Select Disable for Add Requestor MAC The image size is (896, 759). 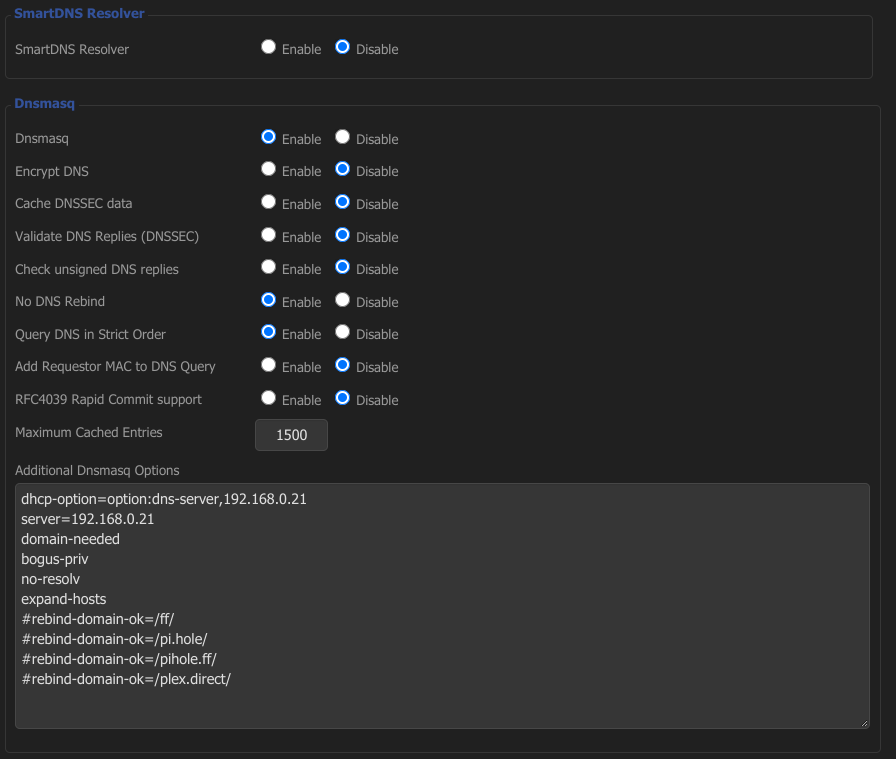point(342,365)
